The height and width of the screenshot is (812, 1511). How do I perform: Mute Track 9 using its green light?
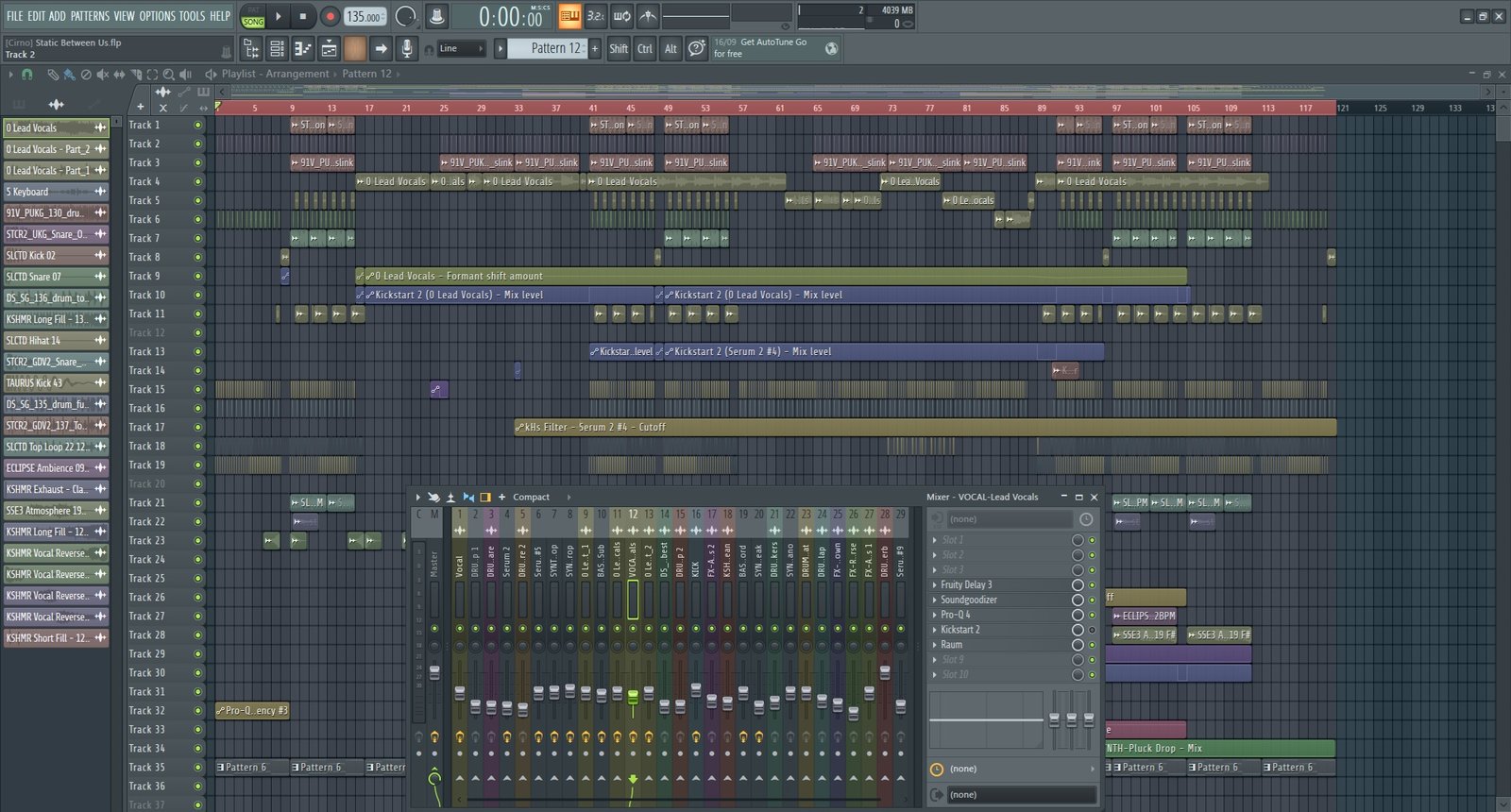pos(197,276)
